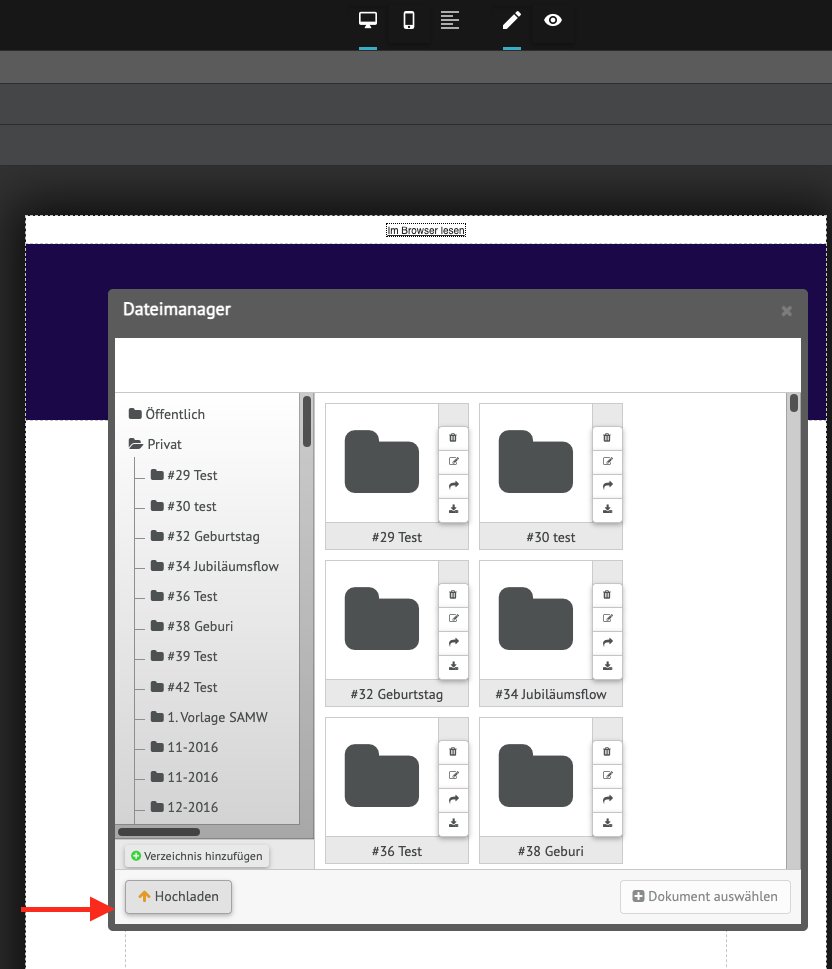Click Dokument auswählen button
The image size is (832, 969).
point(705,897)
